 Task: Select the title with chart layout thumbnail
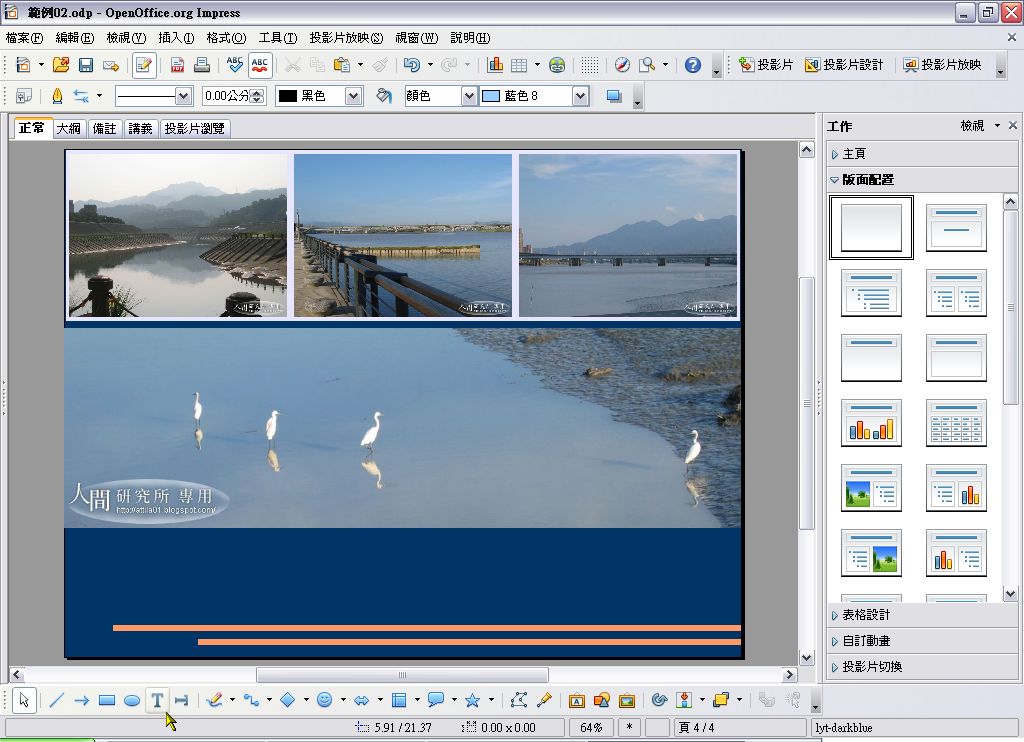click(871, 423)
